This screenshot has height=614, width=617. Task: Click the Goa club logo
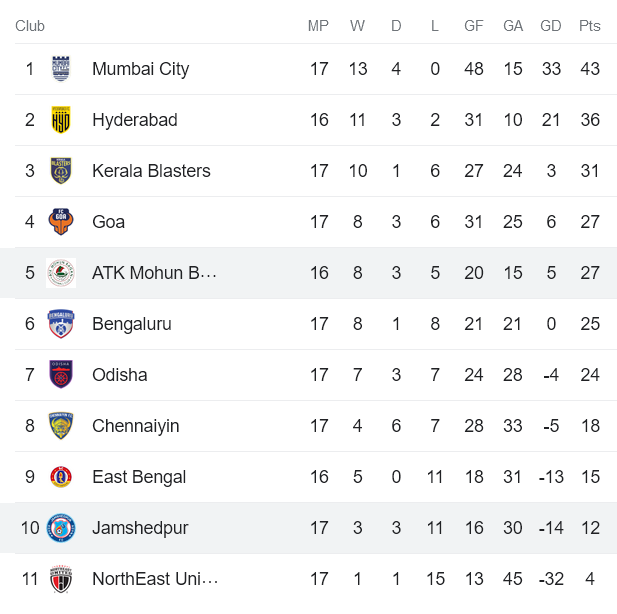(x=61, y=222)
